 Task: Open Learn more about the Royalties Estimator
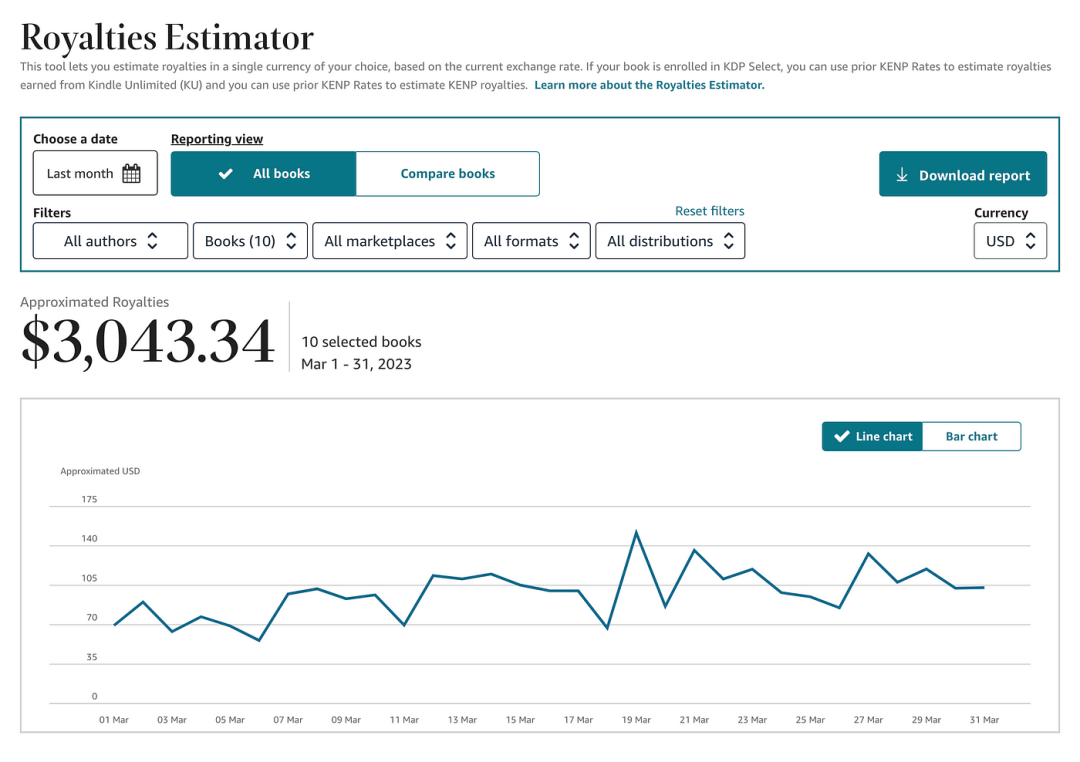click(x=649, y=86)
